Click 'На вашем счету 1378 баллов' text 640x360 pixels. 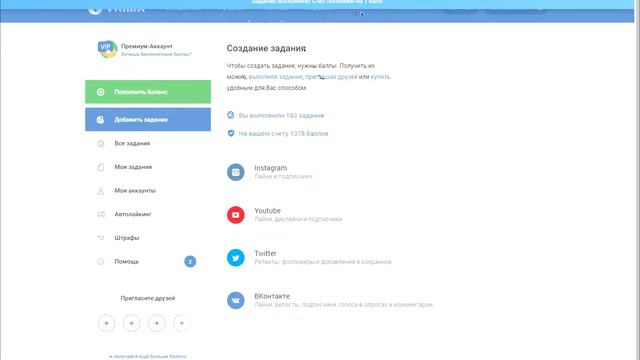283,133
